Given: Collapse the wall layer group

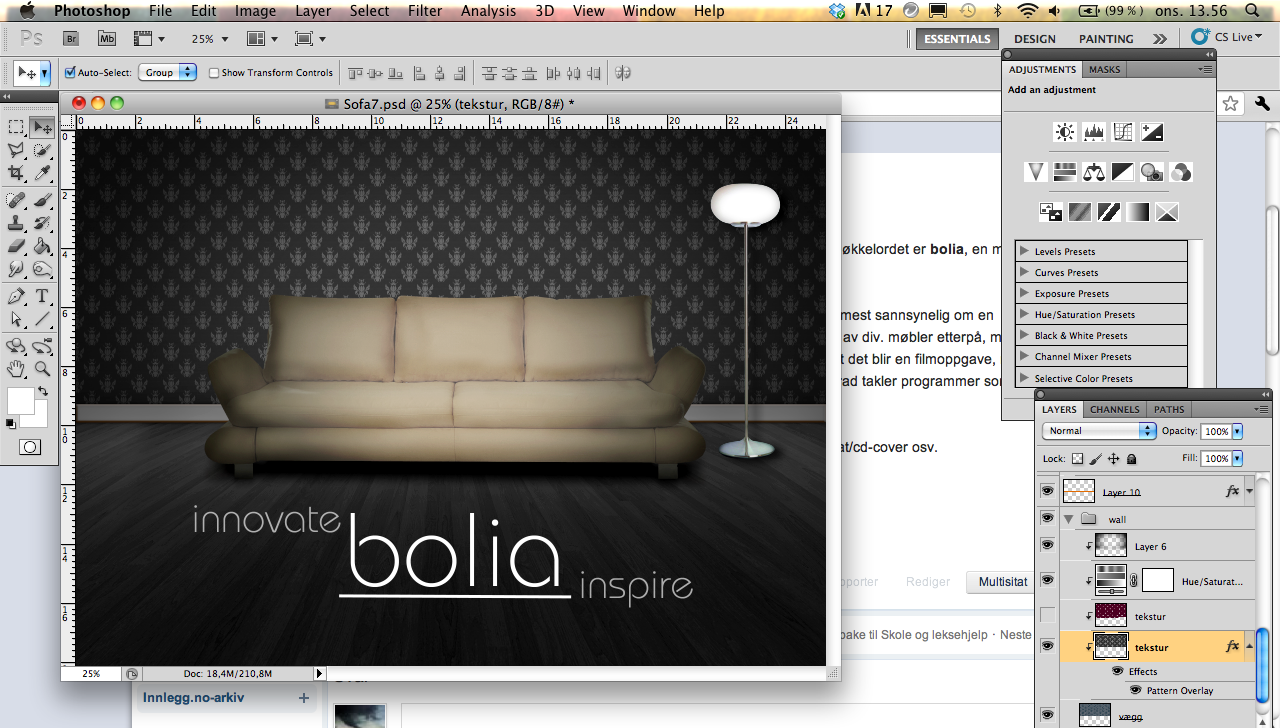Looking at the screenshot, I should 1068,519.
